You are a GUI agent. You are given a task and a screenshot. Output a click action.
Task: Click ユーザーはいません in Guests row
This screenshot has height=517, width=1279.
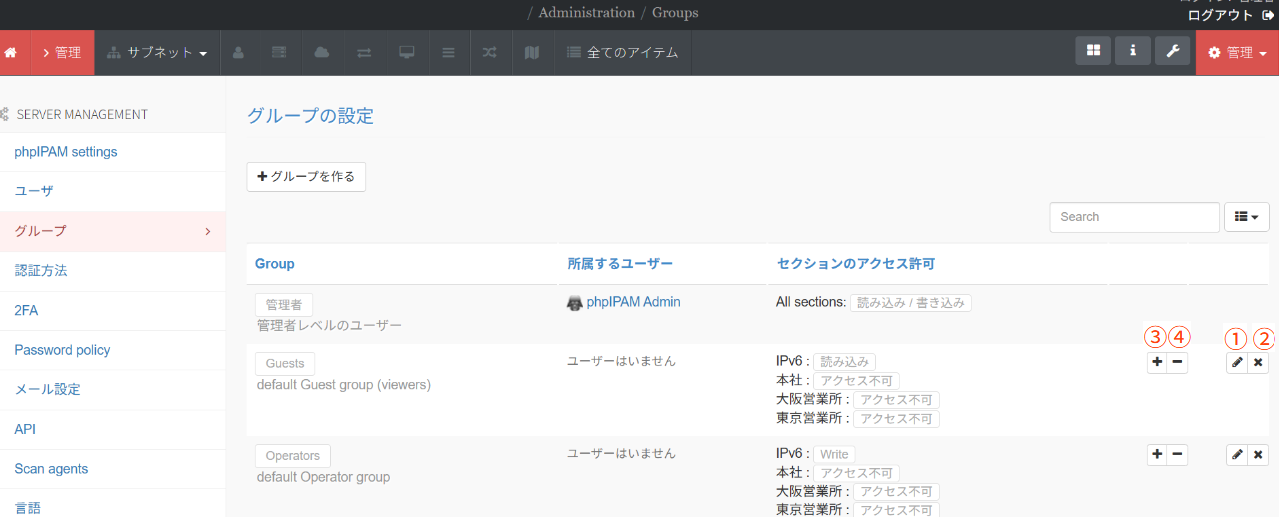(622, 360)
